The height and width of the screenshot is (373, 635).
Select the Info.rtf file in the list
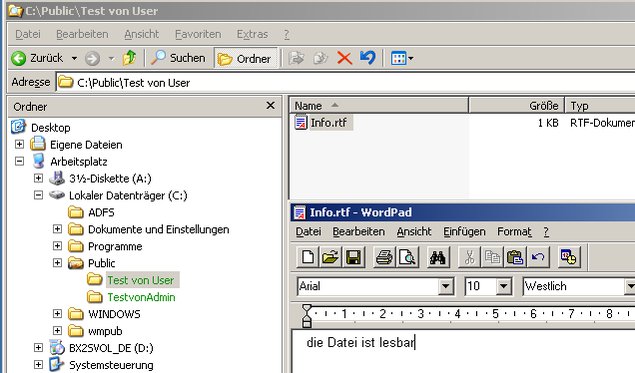tap(328, 122)
